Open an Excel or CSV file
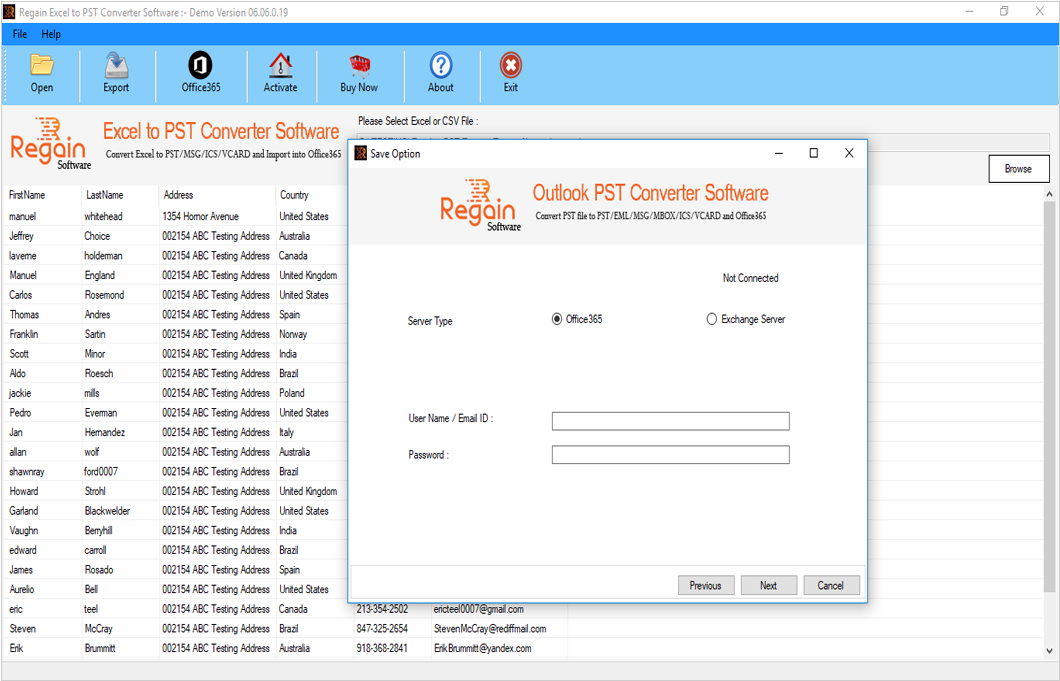The image size is (1060, 681). click(x=41, y=72)
